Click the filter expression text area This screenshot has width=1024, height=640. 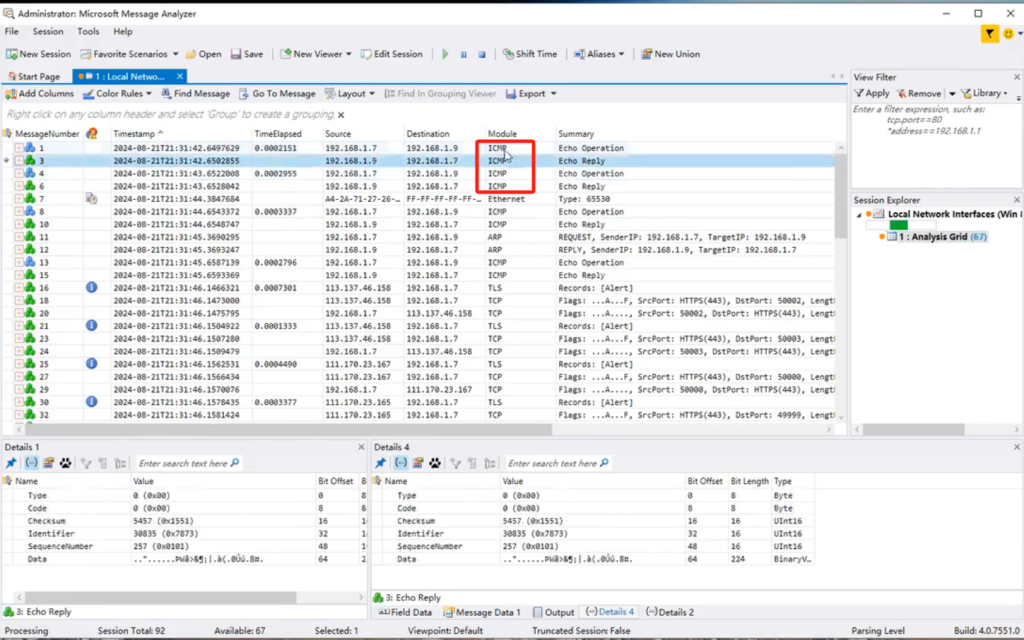[935, 145]
